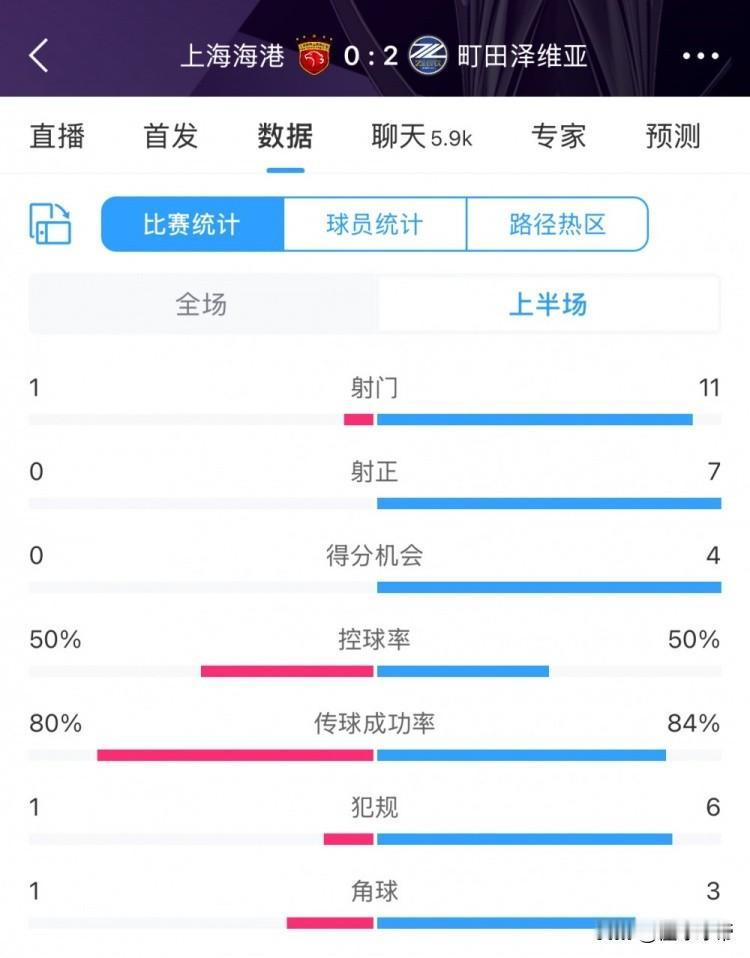The height and width of the screenshot is (958, 750).
Task: Switch to the 首发 lineup tab
Action: (x=170, y=136)
